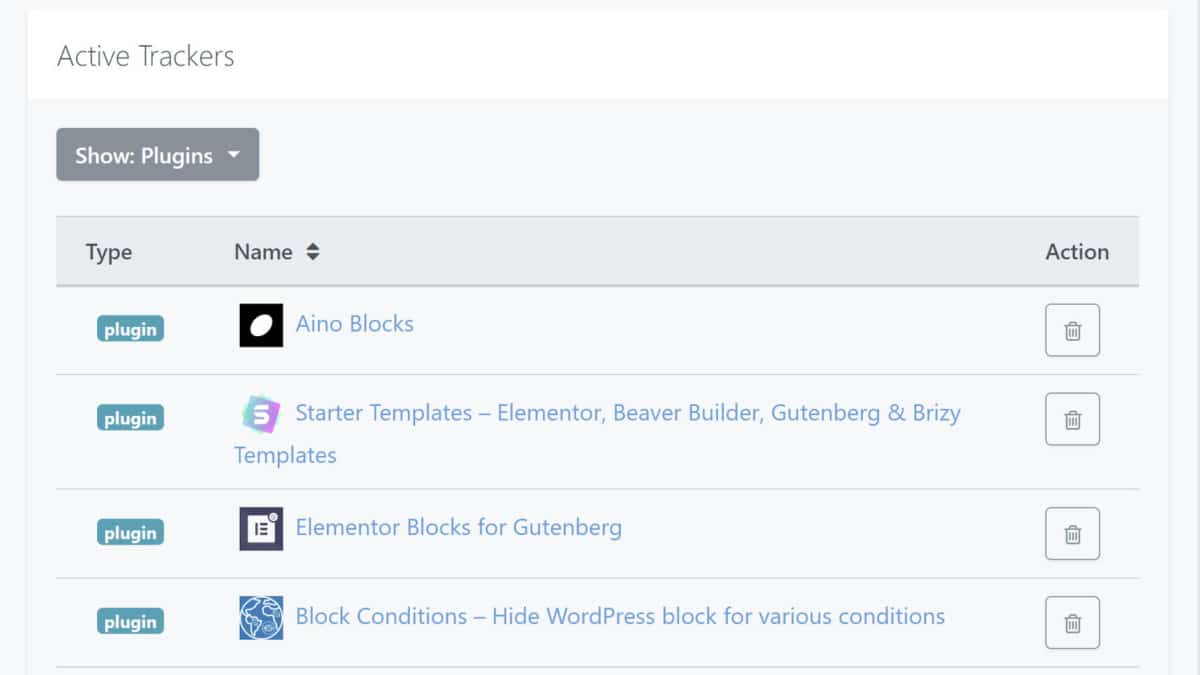Click the Action column header
The image size is (1200, 675).
[x=1077, y=252]
